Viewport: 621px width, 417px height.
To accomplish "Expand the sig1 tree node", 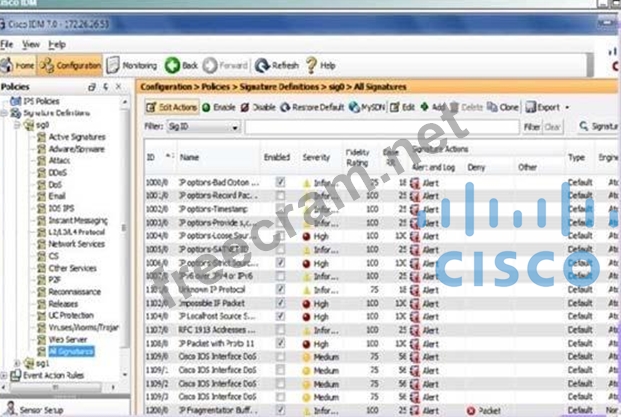I will pyautogui.click(x=17, y=364).
